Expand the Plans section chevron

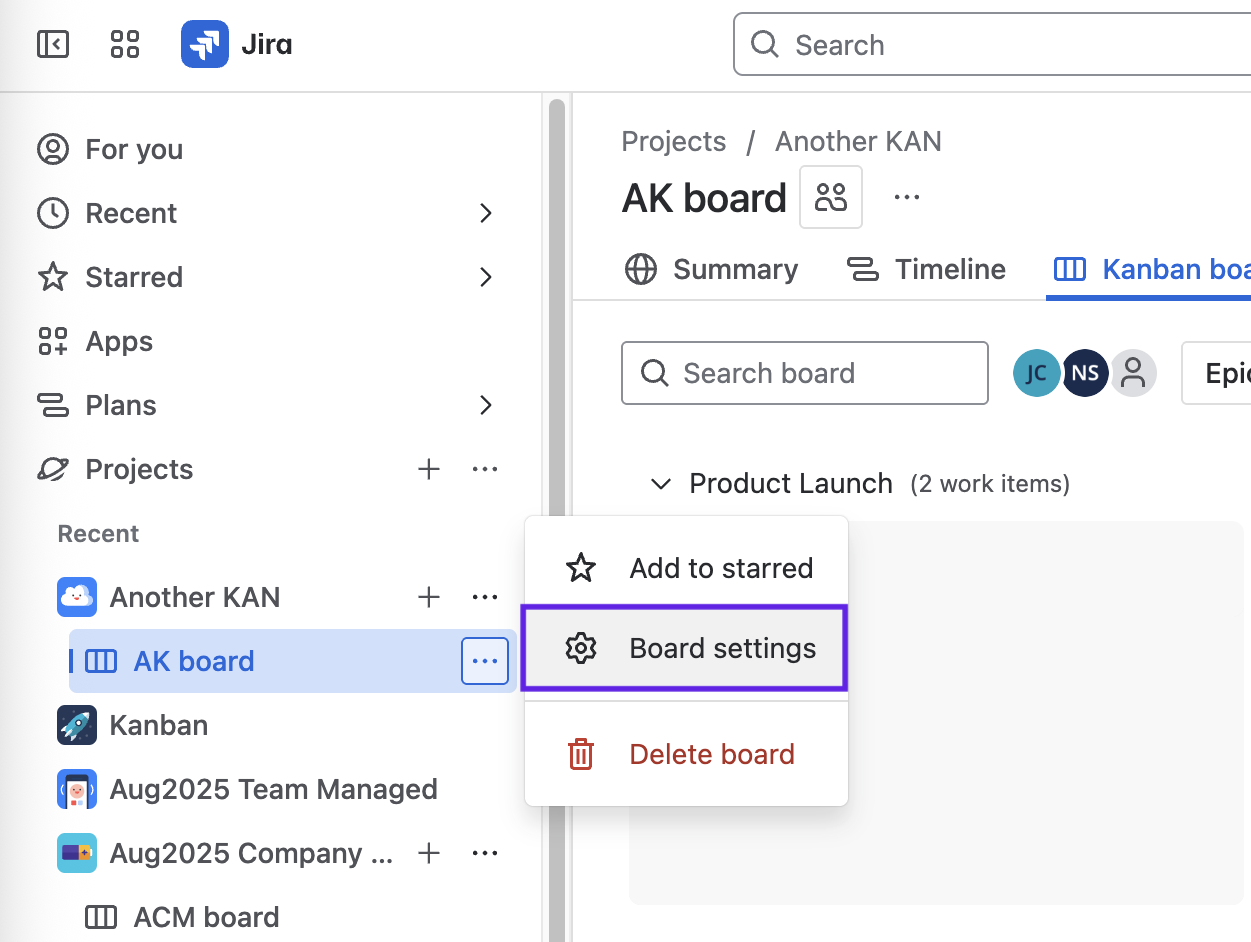pyautogui.click(x=486, y=405)
